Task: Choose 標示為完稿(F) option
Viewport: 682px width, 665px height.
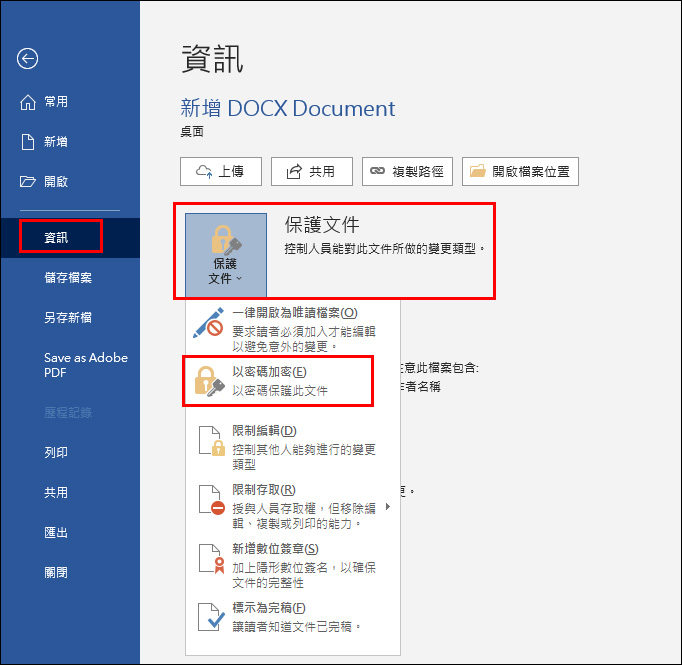Action: coord(293,618)
